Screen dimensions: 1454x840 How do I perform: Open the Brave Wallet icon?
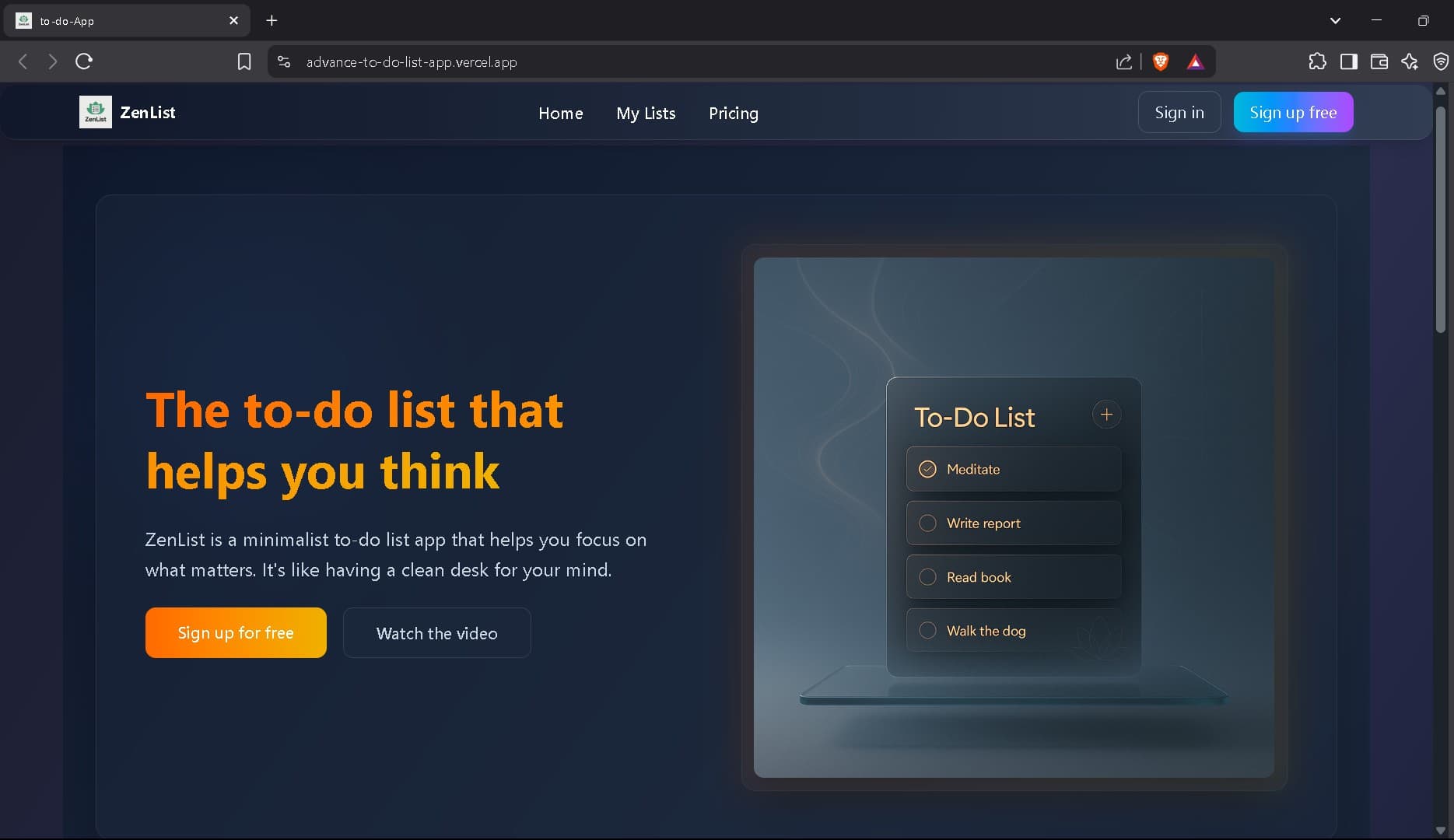[x=1379, y=61]
